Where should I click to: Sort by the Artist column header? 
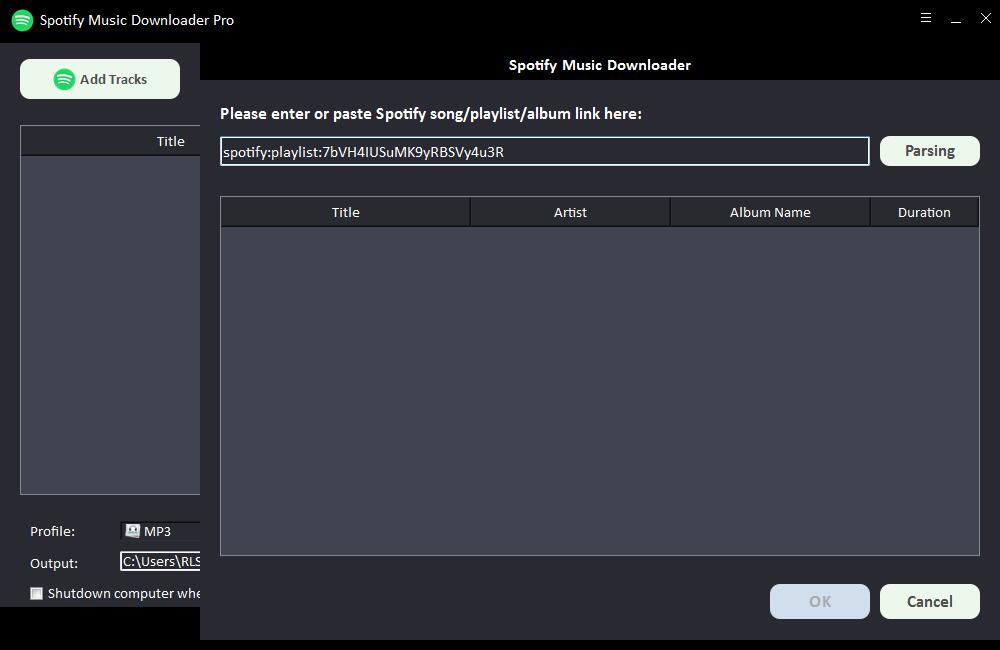pos(570,212)
